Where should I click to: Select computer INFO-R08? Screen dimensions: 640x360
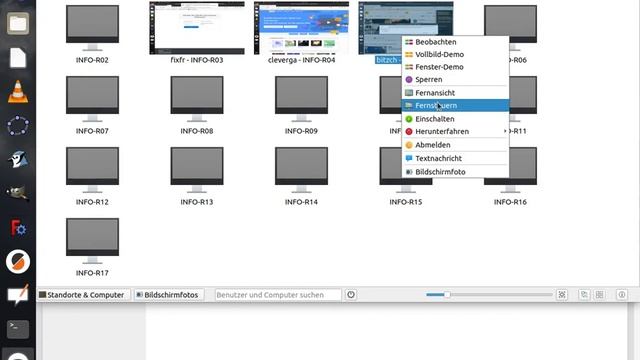[197, 105]
